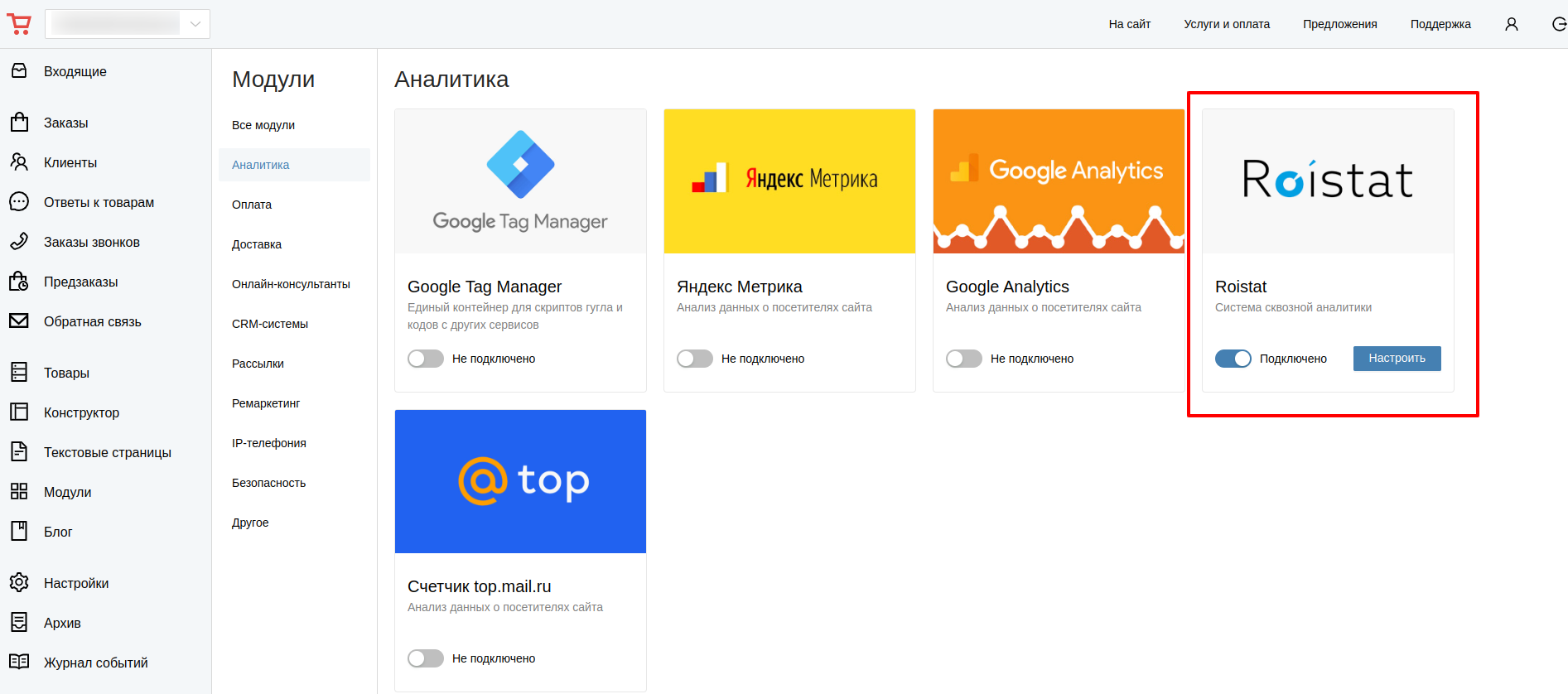
Task: Click the Яндекс Метрика banner image
Action: [x=789, y=181]
